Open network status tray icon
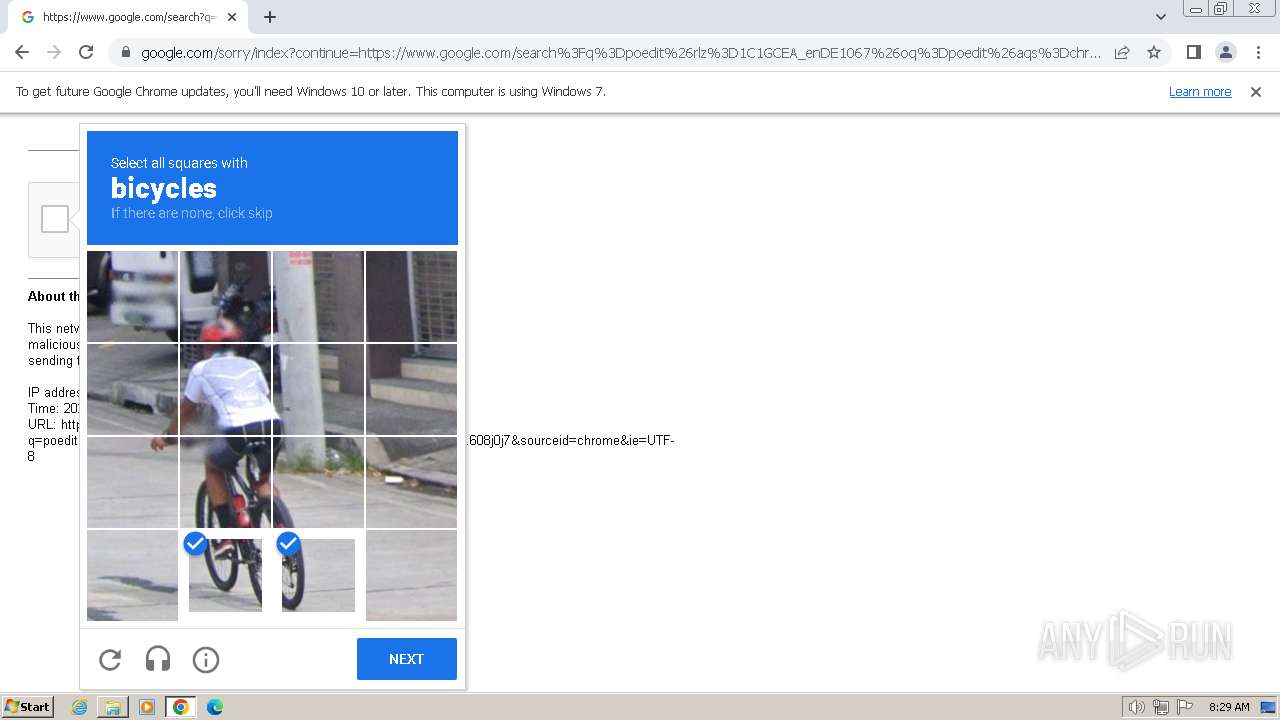1280x720 pixels. click(x=1161, y=707)
